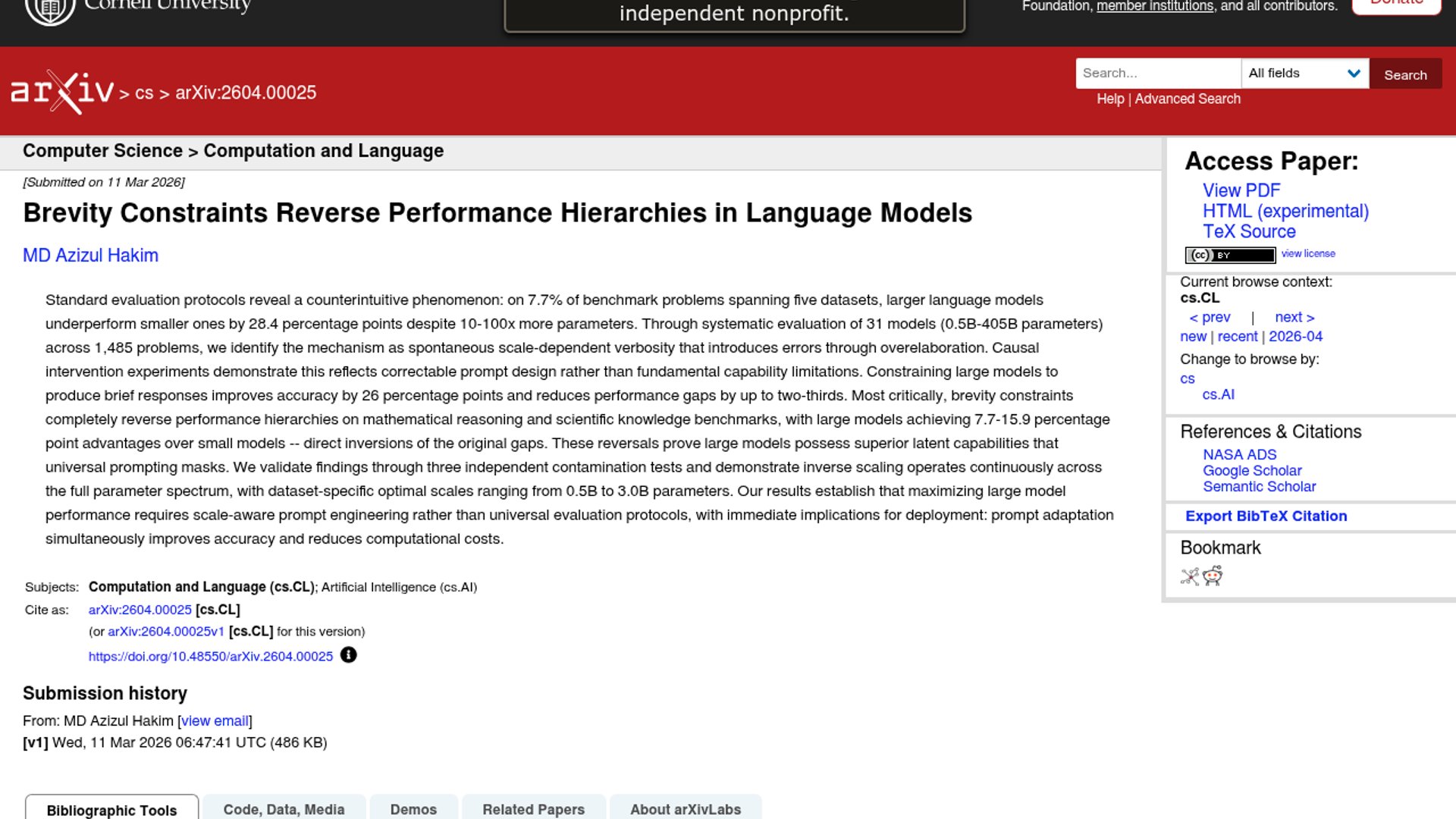Bookmark on Reddit icon

[1213, 576]
